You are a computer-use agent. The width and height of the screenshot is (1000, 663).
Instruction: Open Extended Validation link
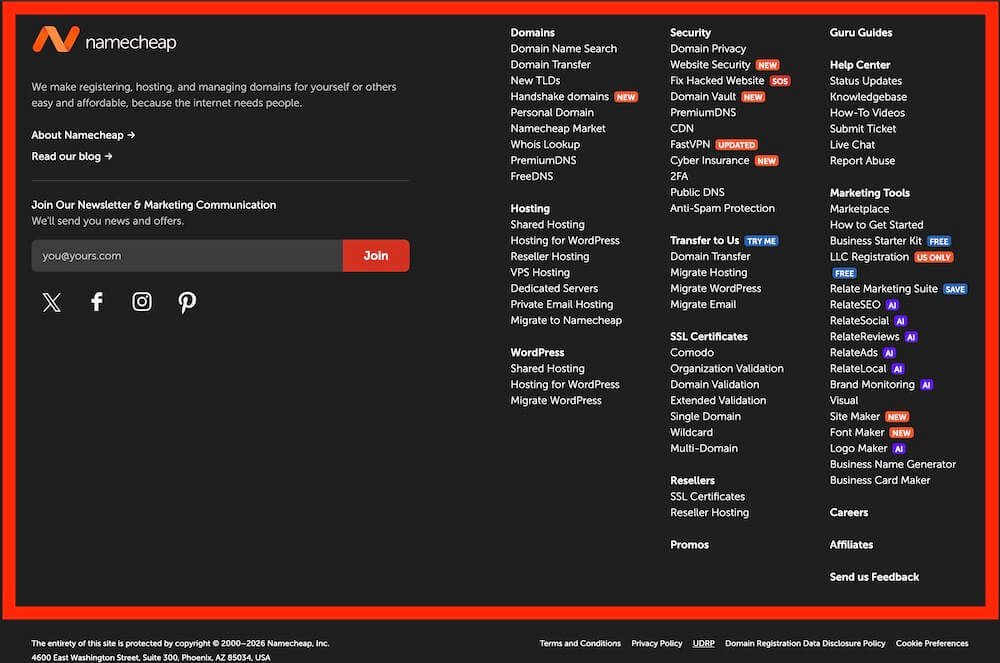click(717, 400)
